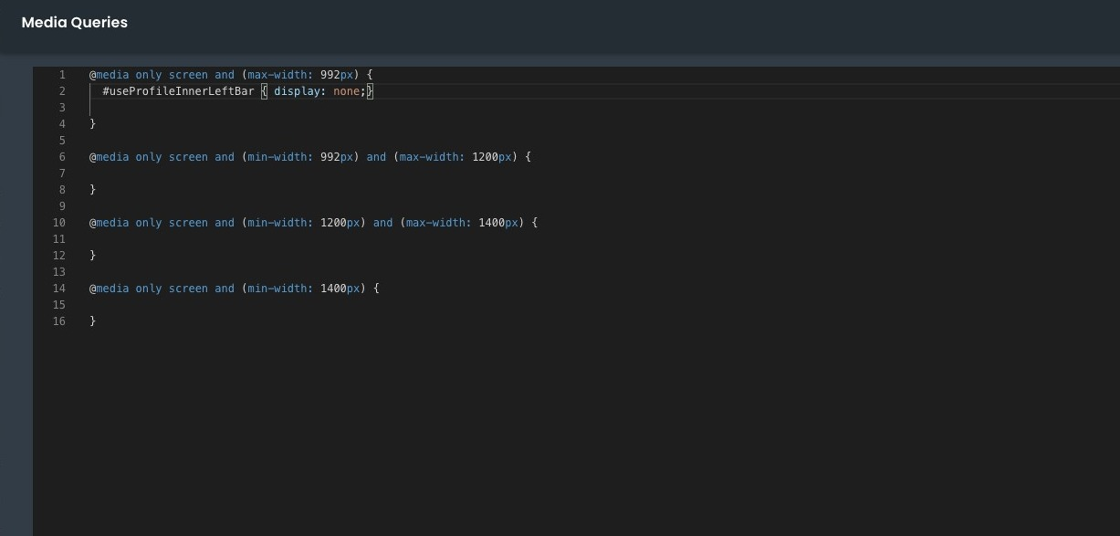The width and height of the screenshot is (1120, 536).
Task: Click line number 1 in the gutter
Action: 61,75
